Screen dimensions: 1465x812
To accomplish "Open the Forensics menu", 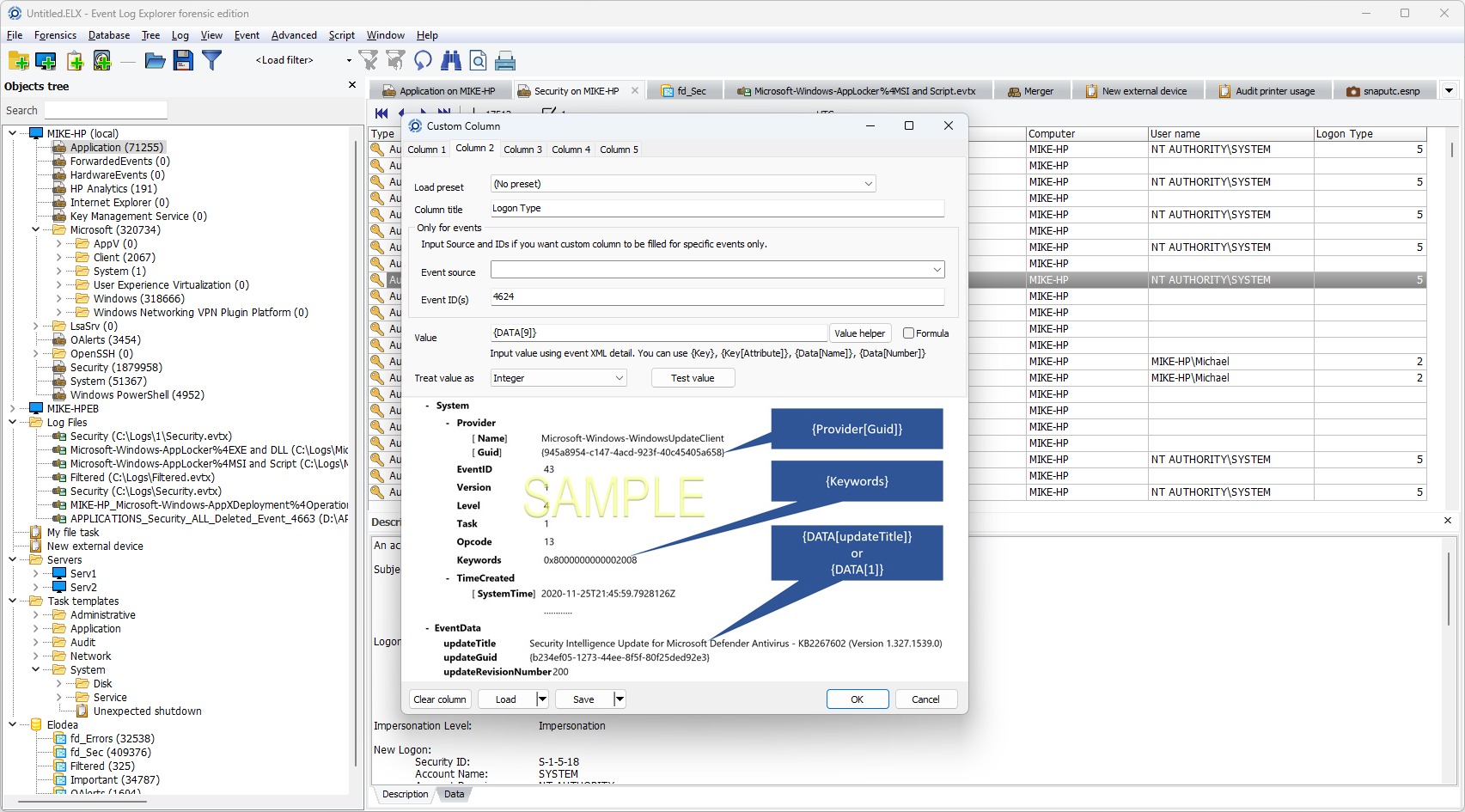I will [x=55, y=35].
